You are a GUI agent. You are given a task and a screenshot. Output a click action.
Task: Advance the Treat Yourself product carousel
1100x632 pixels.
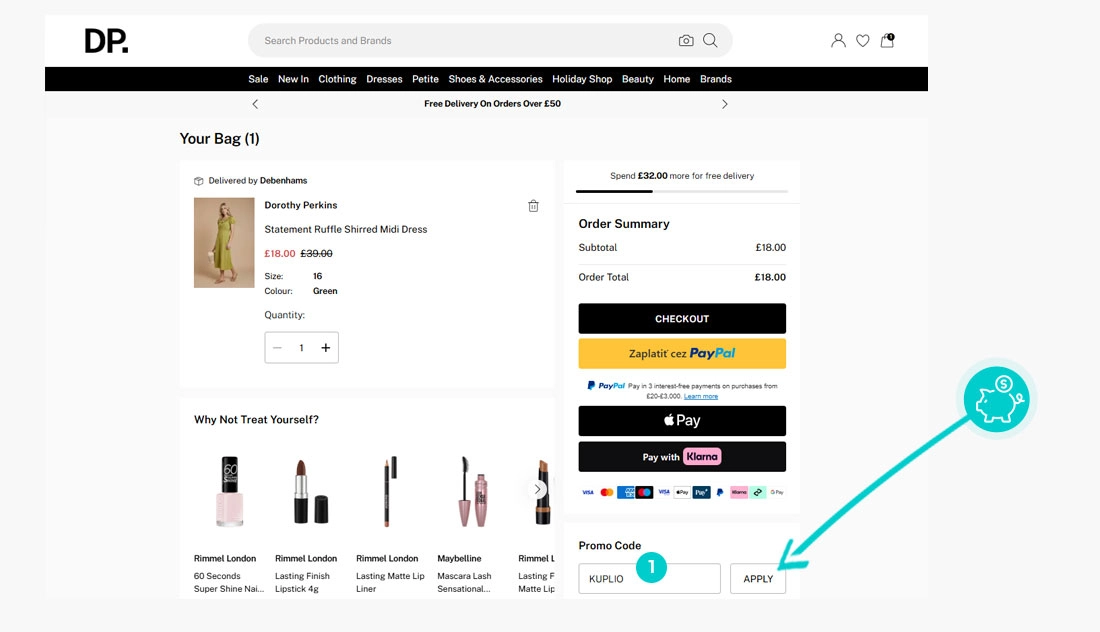click(x=537, y=489)
